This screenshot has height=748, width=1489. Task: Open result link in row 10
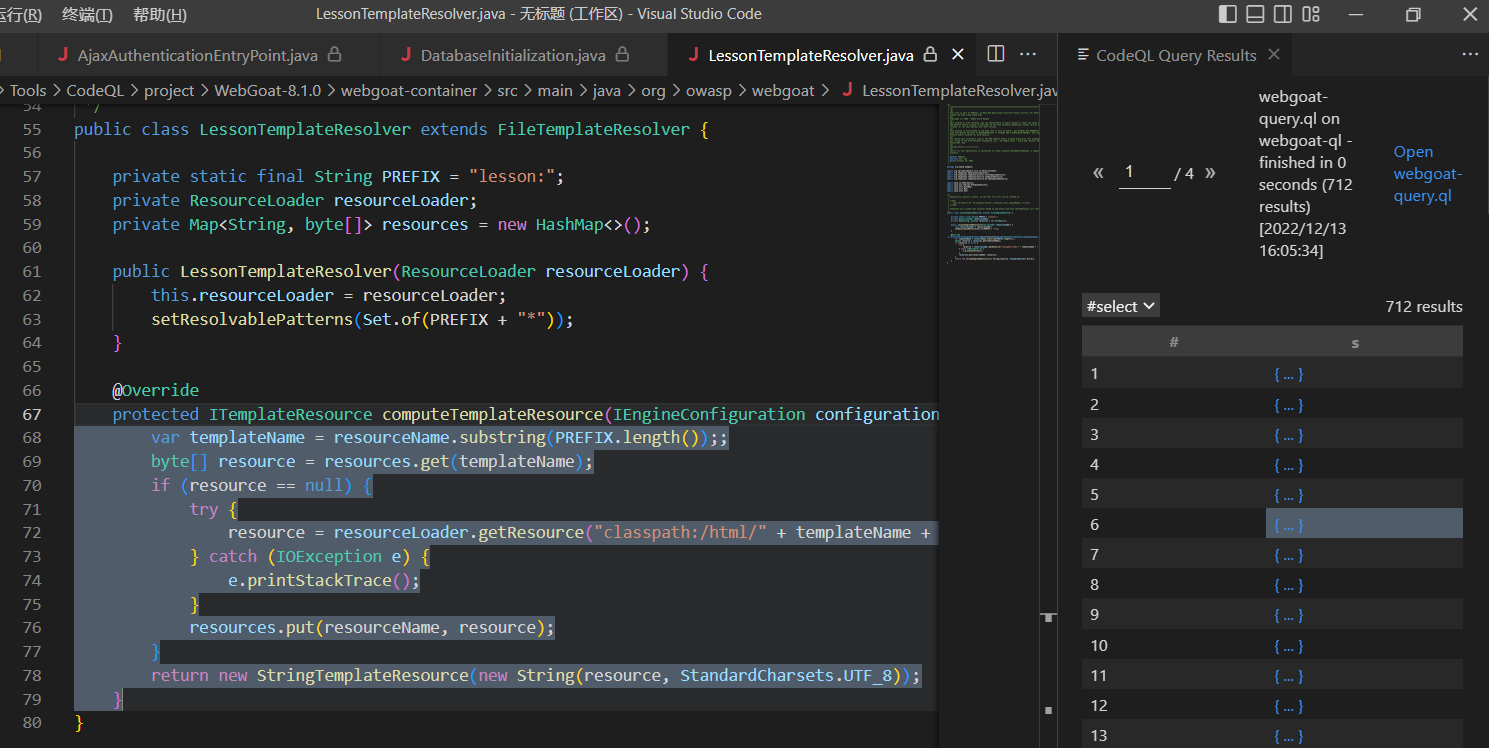click(x=1288, y=645)
